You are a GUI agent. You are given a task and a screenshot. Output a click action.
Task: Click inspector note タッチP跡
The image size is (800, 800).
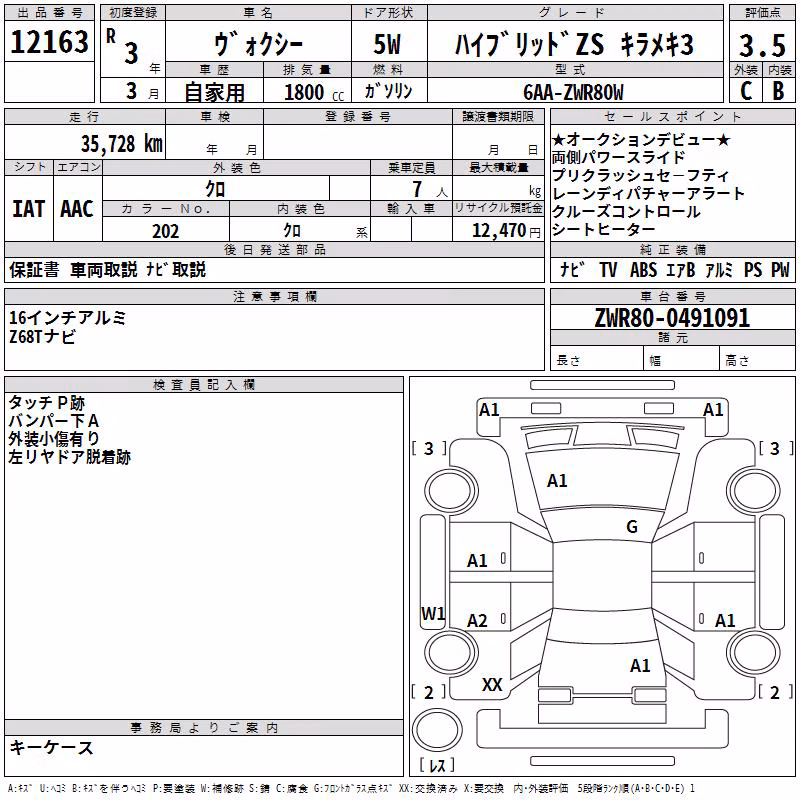tap(46, 403)
